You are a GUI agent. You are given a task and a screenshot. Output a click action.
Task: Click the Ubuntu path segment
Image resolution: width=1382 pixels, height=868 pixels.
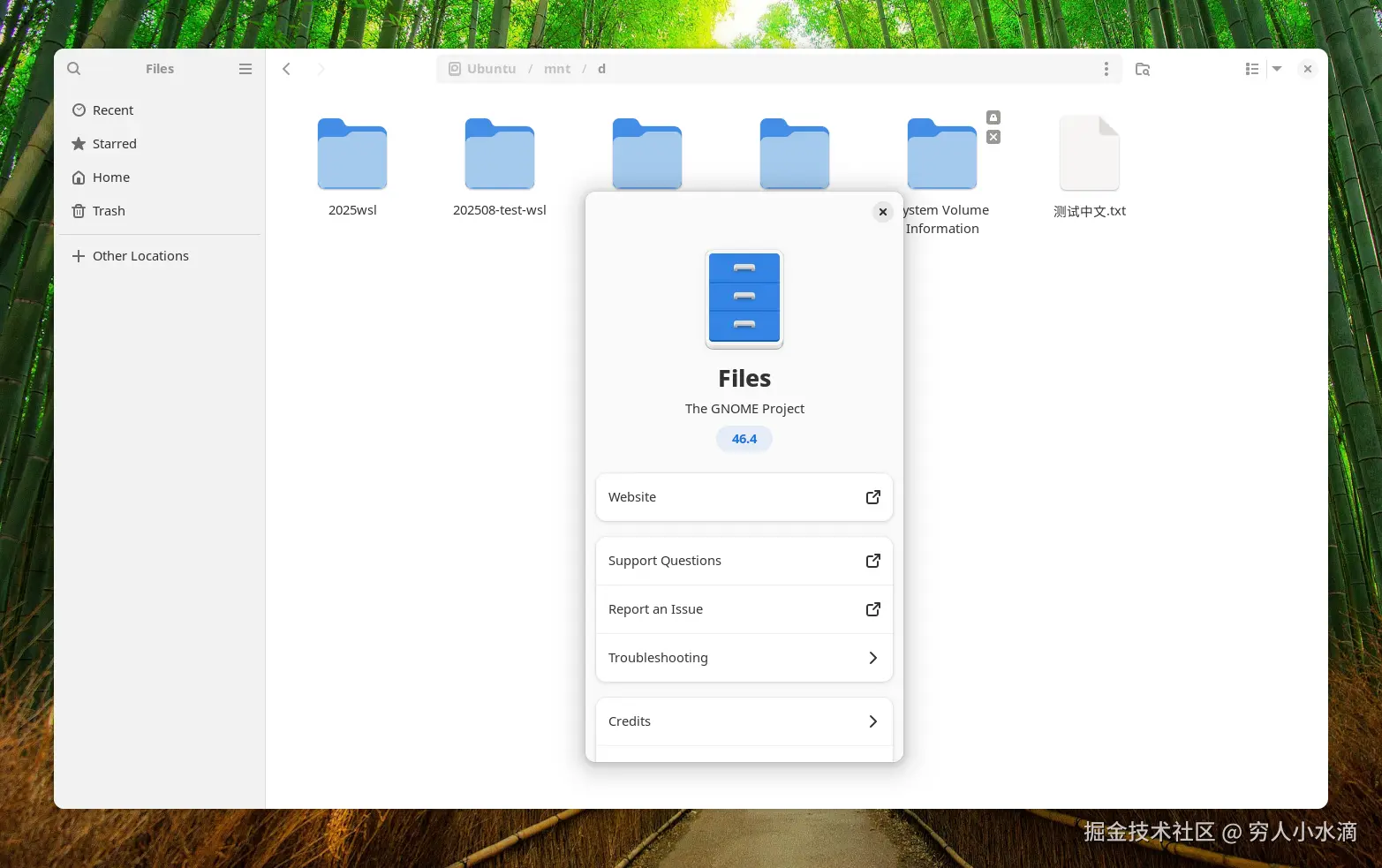point(482,69)
